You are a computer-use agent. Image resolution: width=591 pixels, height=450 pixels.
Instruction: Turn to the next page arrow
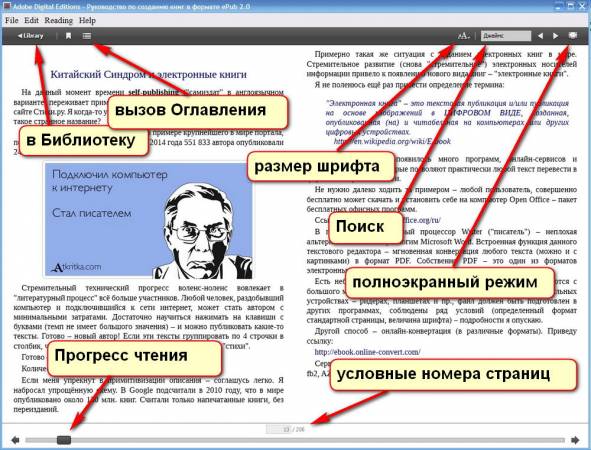click(x=575, y=440)
